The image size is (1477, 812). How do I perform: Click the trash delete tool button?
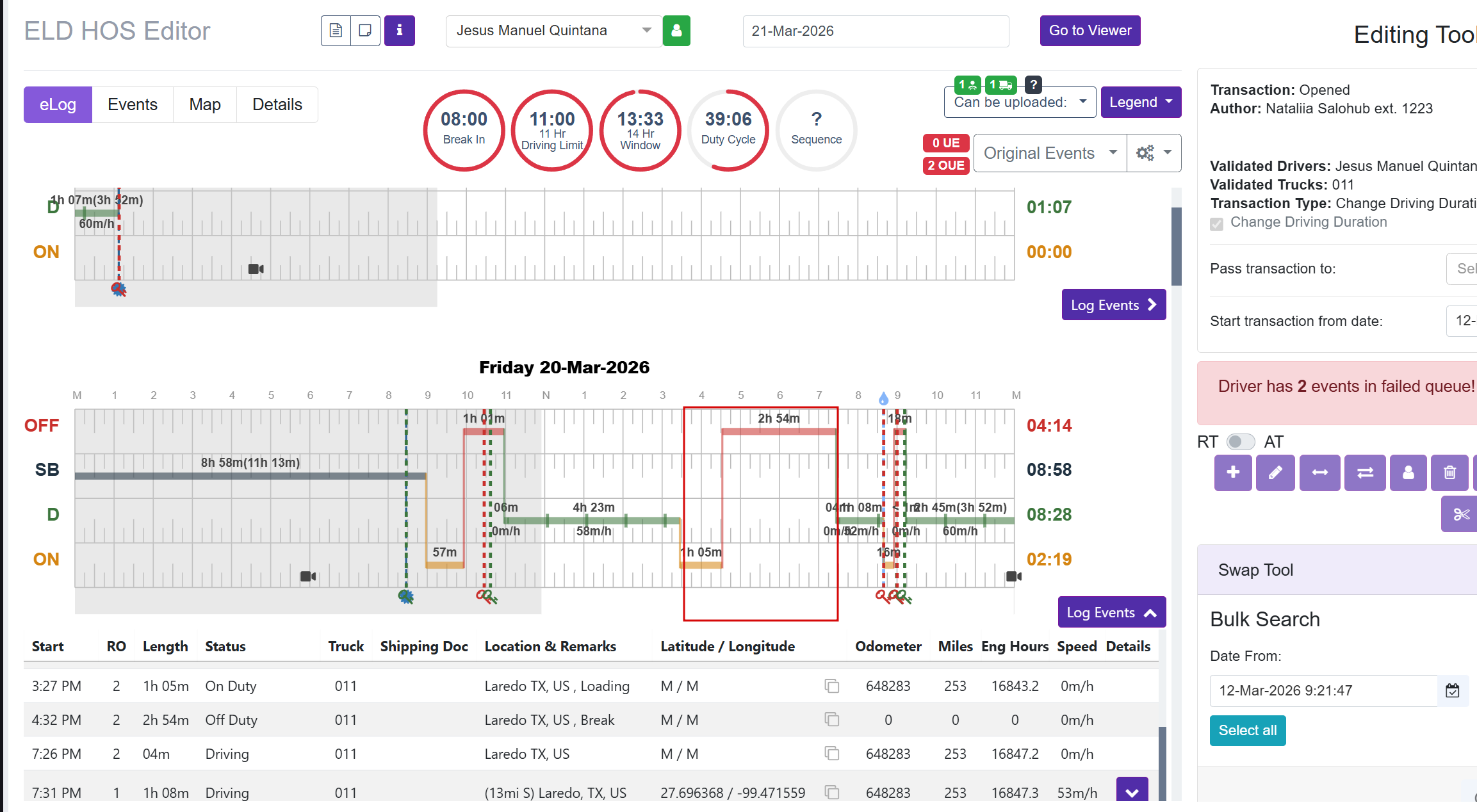1449,473
